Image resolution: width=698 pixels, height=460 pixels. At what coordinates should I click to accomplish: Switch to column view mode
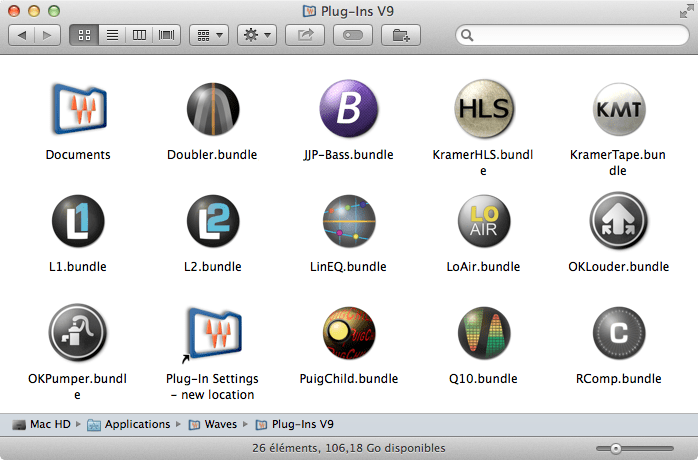click(139, 35)
